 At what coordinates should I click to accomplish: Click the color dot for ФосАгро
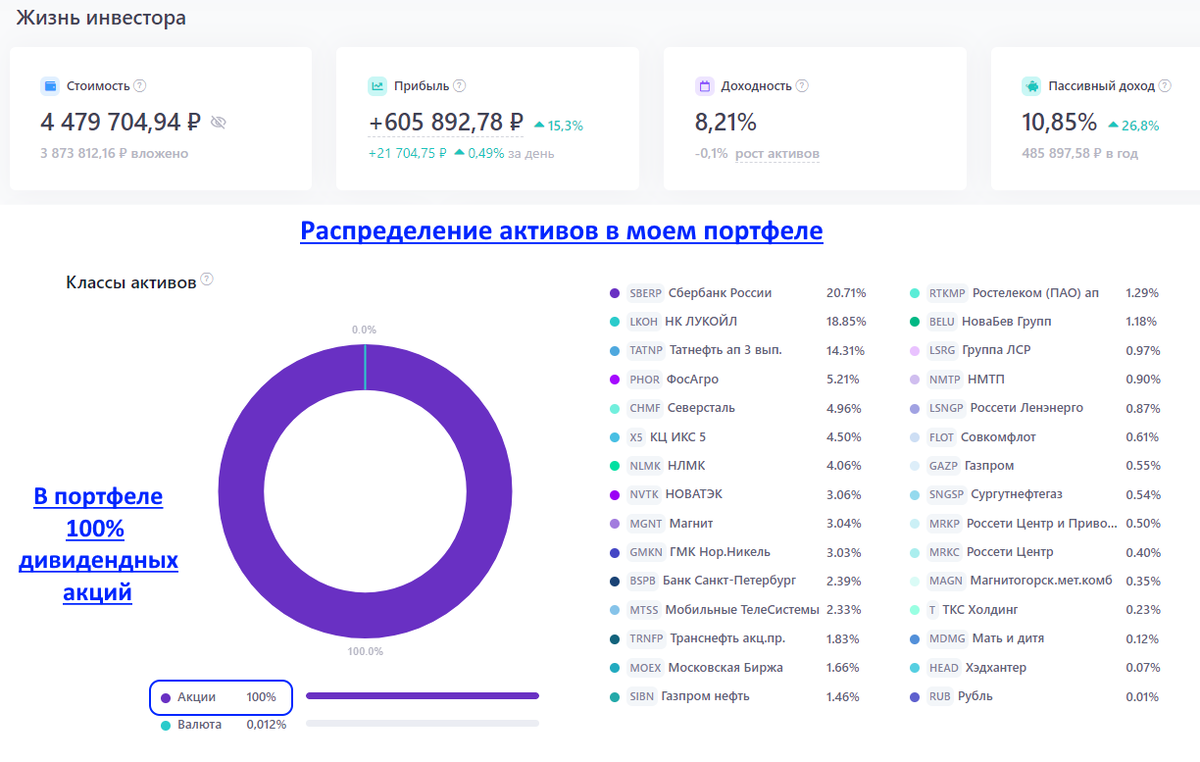click(614, 380)
